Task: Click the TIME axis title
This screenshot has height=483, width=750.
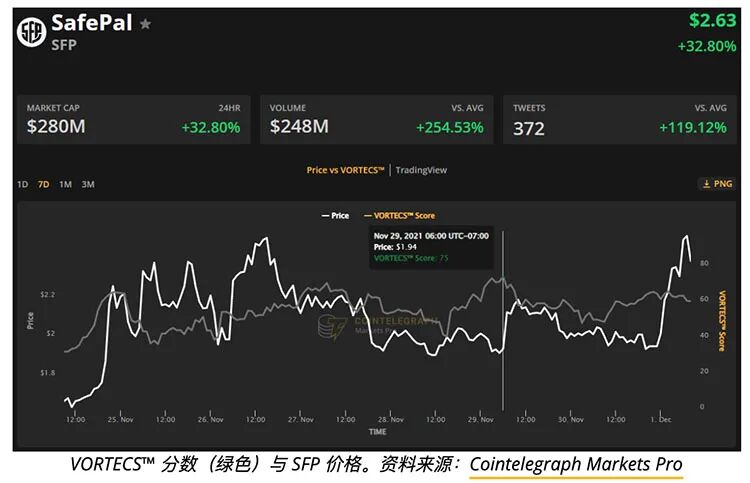Action: click(x=377, y=432)
